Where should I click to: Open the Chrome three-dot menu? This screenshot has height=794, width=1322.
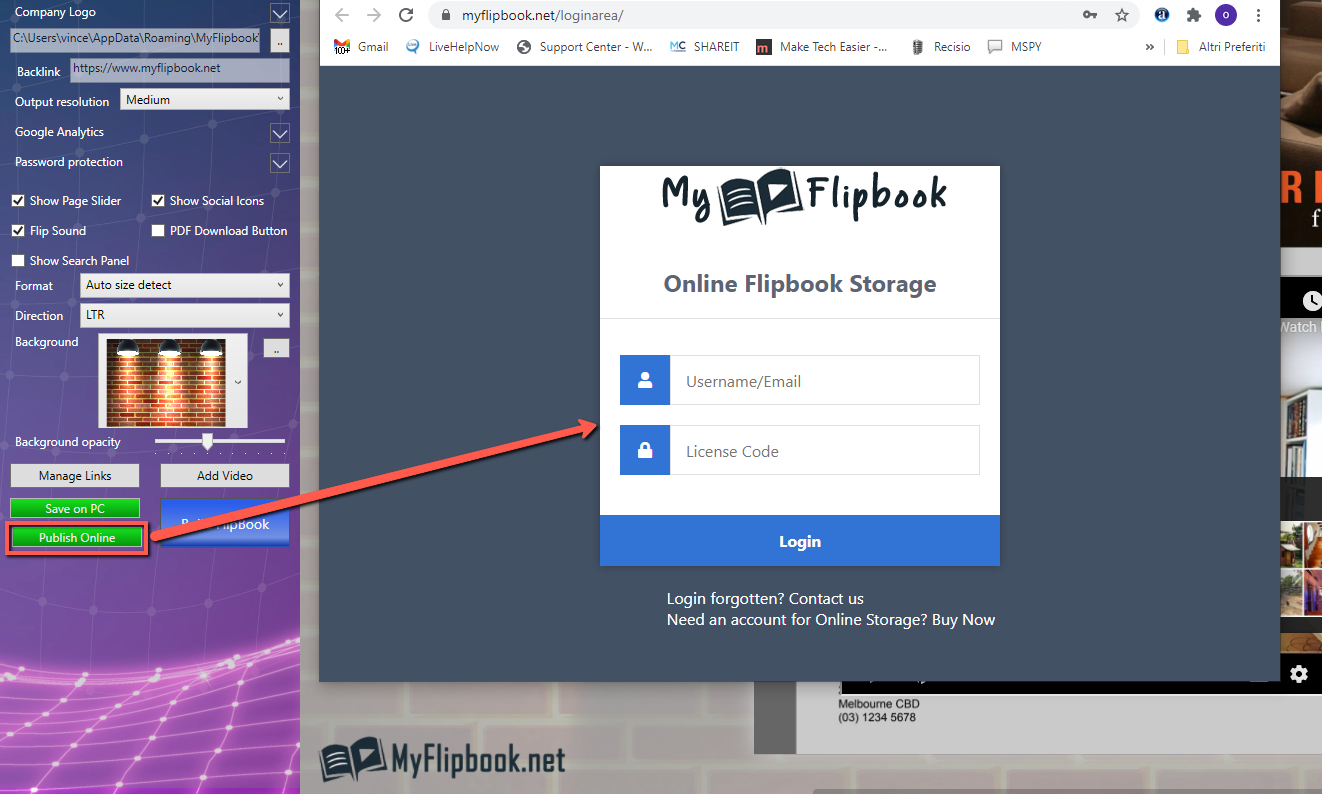click(x=1258, y=16)
